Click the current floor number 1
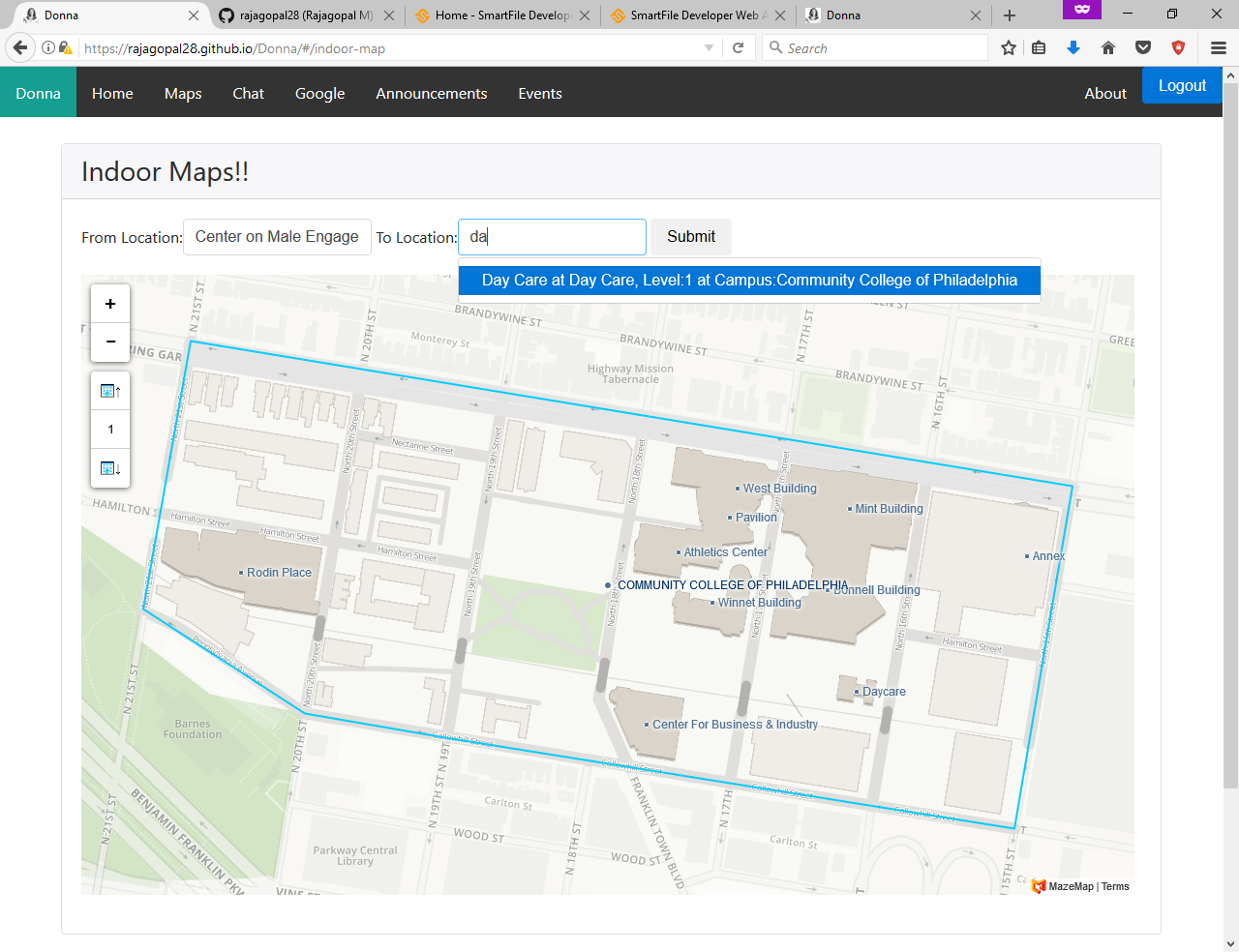Screen dimensions: 1239x952 click(110, 430)
